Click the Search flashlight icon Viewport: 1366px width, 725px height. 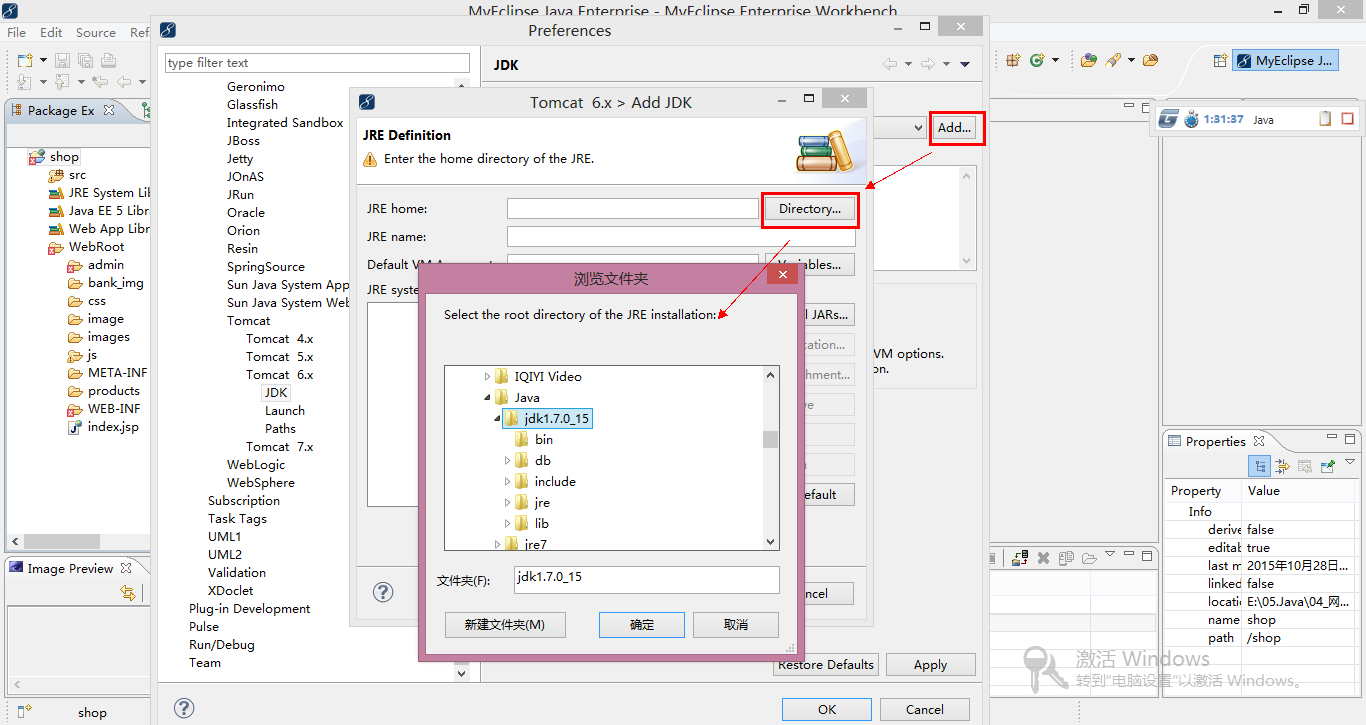(x=1113, y=61)
